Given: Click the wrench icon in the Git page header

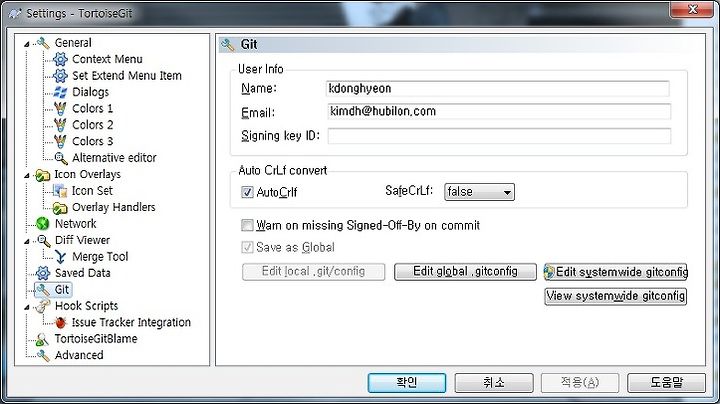Looking at the screenshot, I should [x=228, y=45].
